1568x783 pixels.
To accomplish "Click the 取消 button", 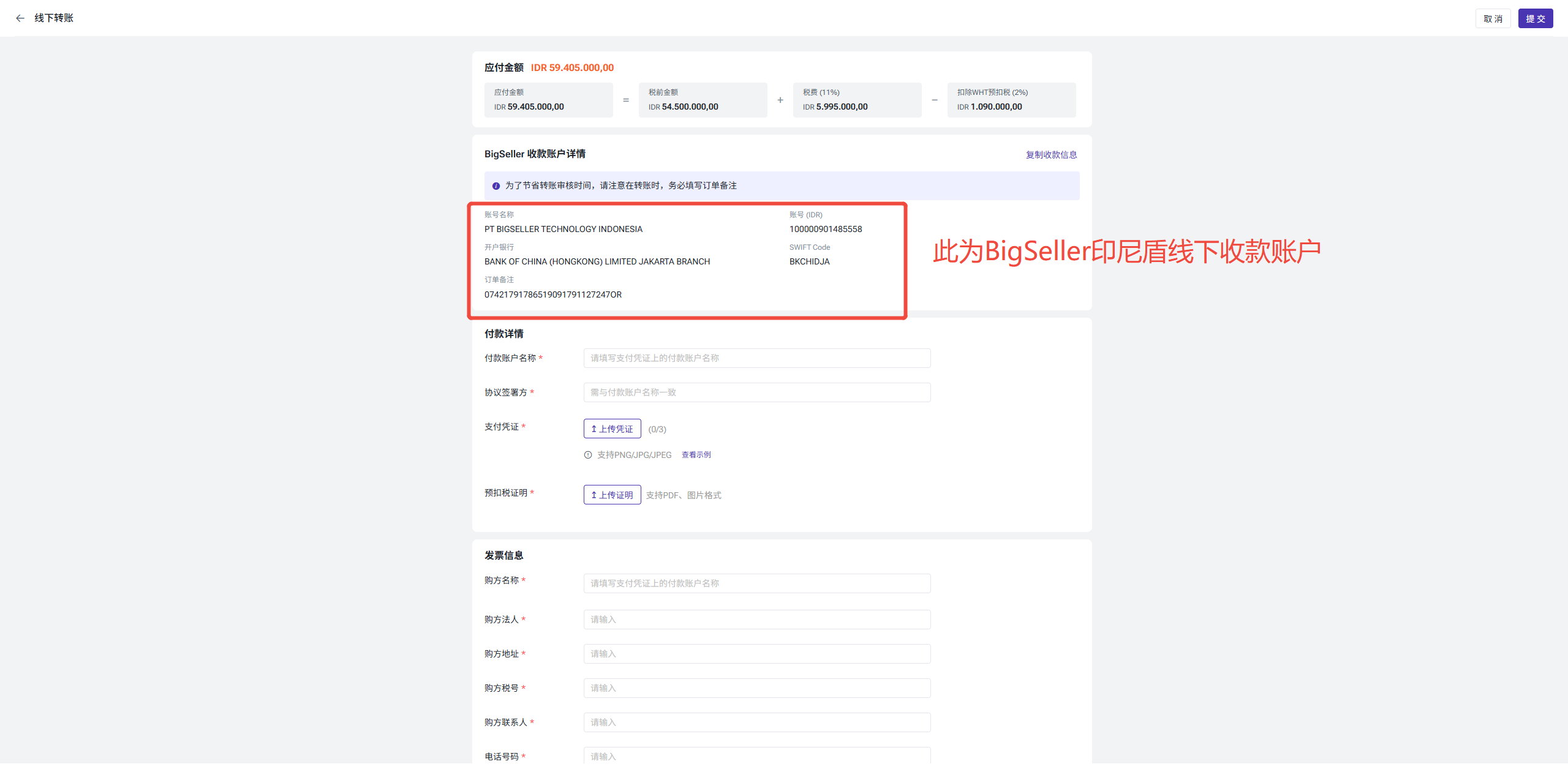I will (1493, 18).
